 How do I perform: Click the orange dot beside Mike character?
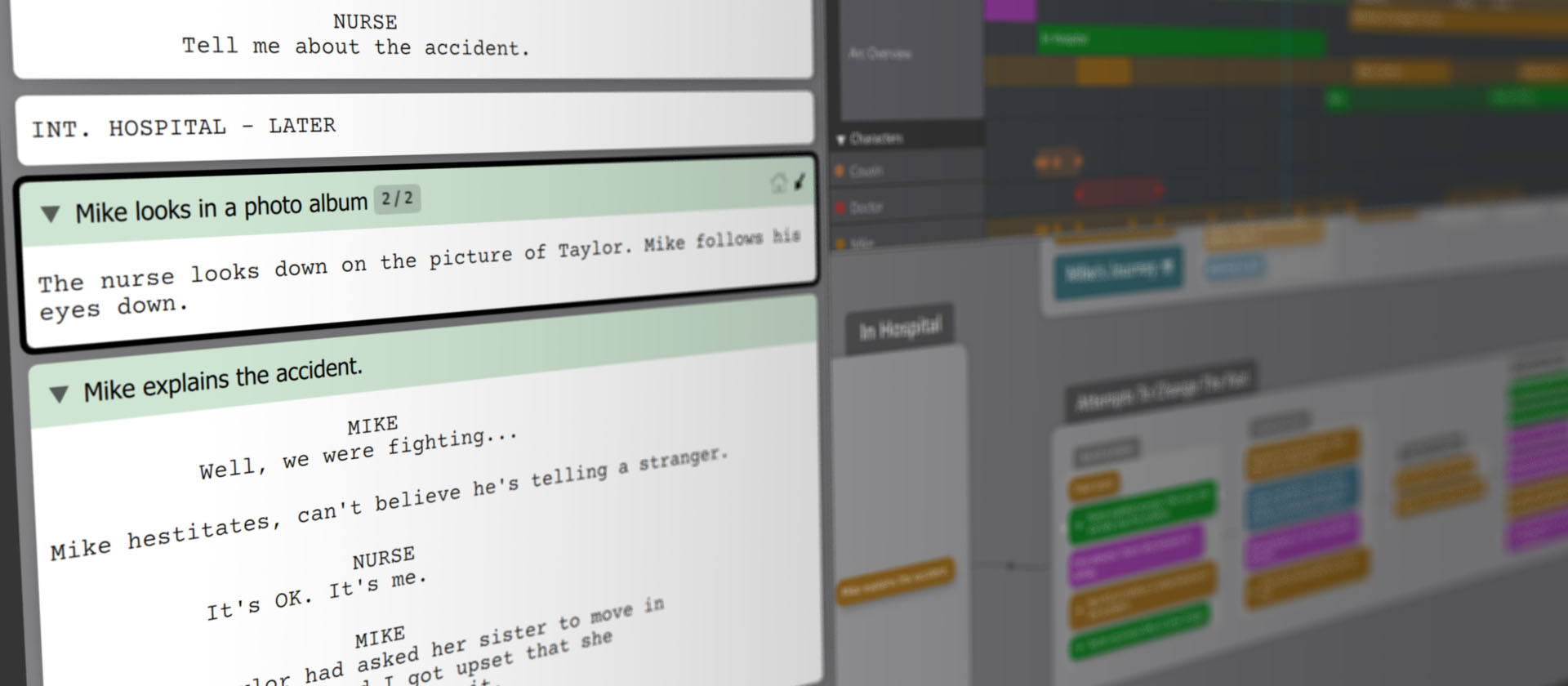840,243
